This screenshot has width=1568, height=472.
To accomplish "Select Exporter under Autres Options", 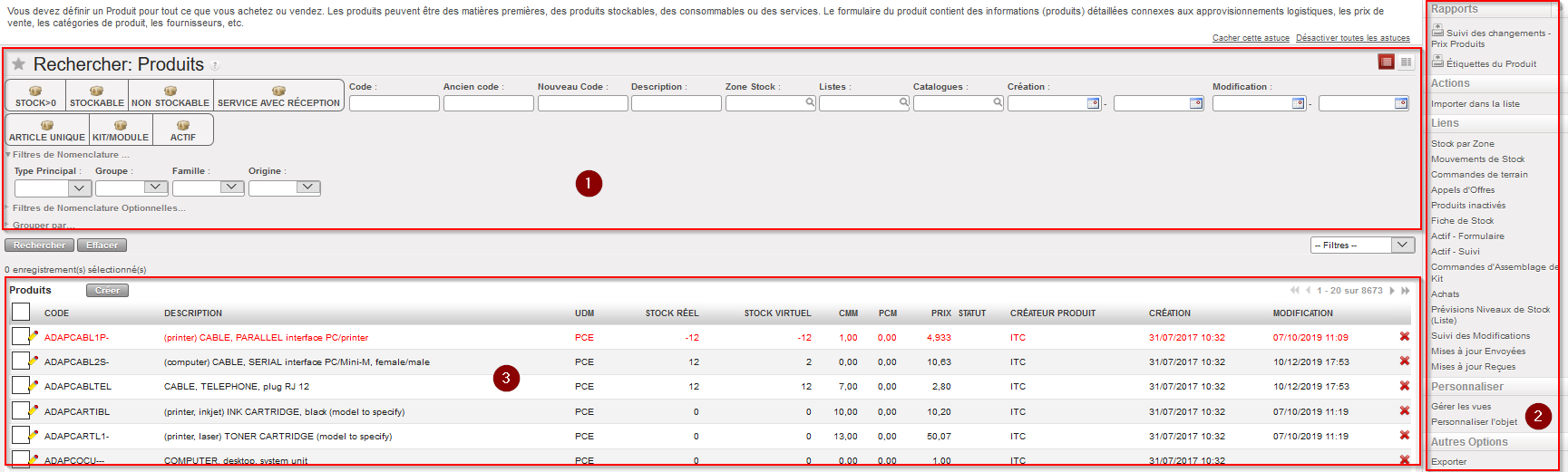I will (x=1448, y=462).
